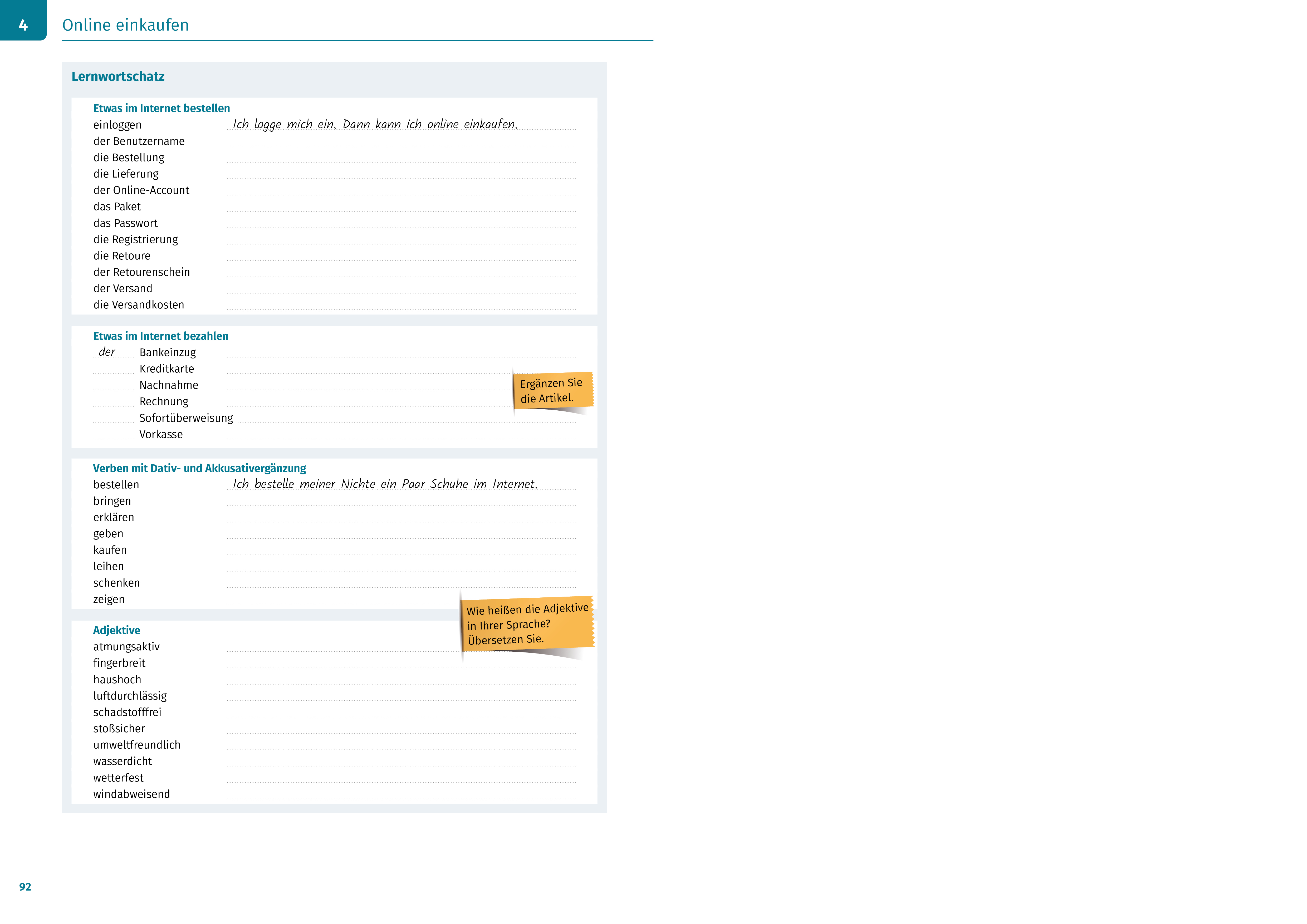Click the entry 'der Retourenschein'
This screenshot has height=924, width=1307.
point(142,272)
